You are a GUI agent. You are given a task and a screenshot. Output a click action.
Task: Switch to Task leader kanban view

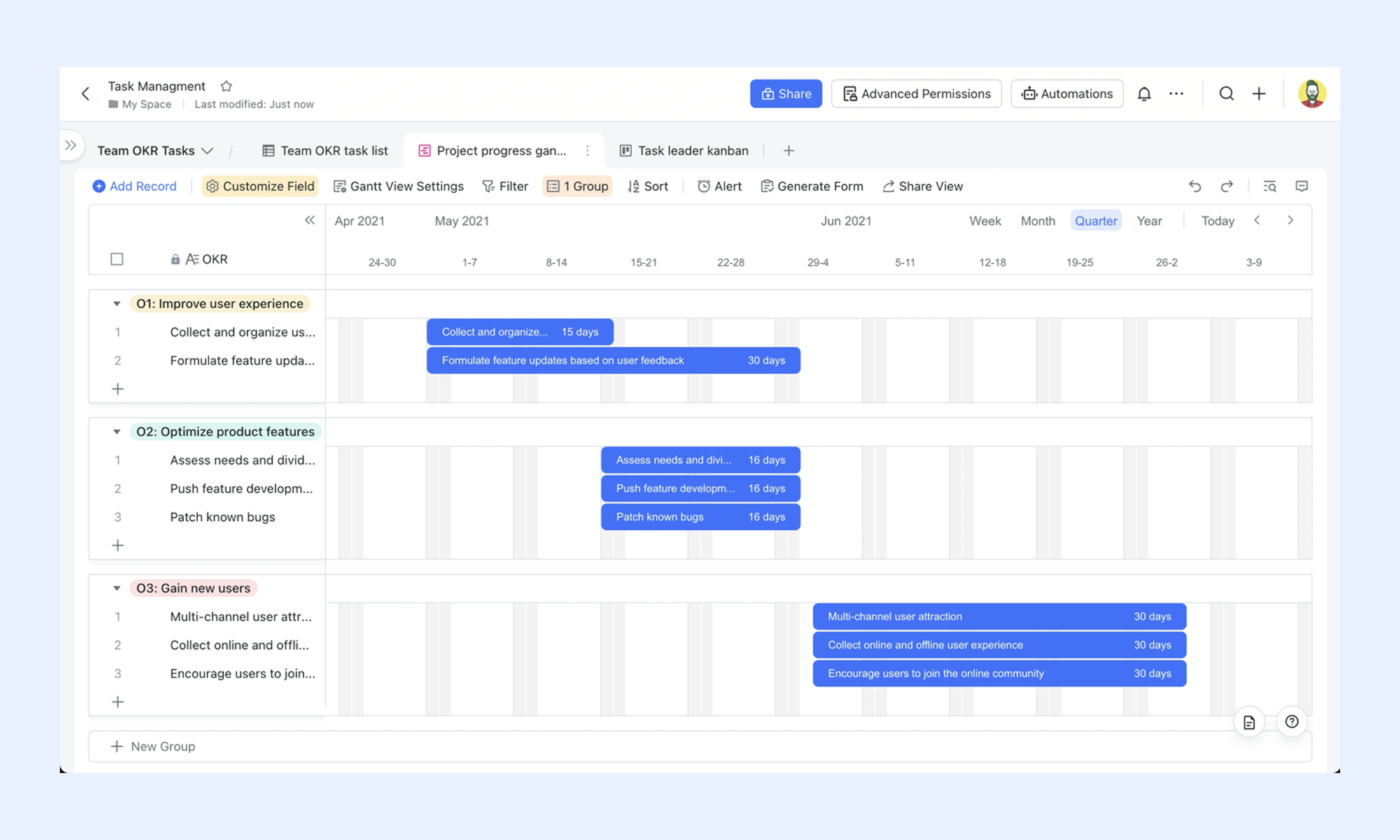[684, 150]
